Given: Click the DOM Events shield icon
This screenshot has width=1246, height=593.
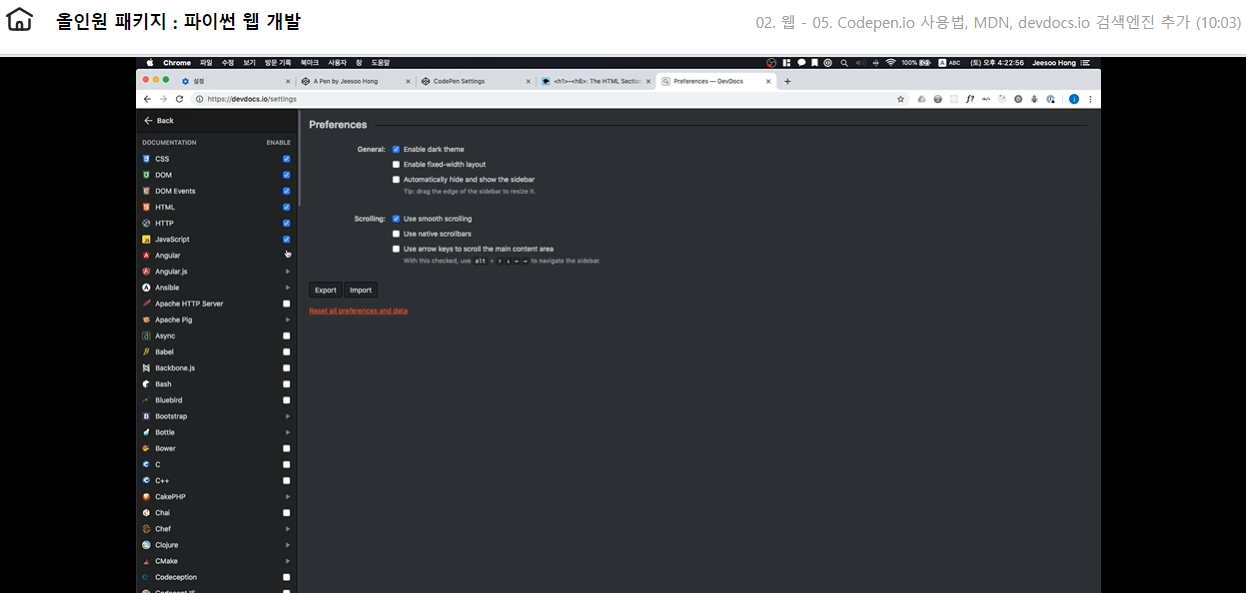Looking at the screenshot, I should (146, 191).
